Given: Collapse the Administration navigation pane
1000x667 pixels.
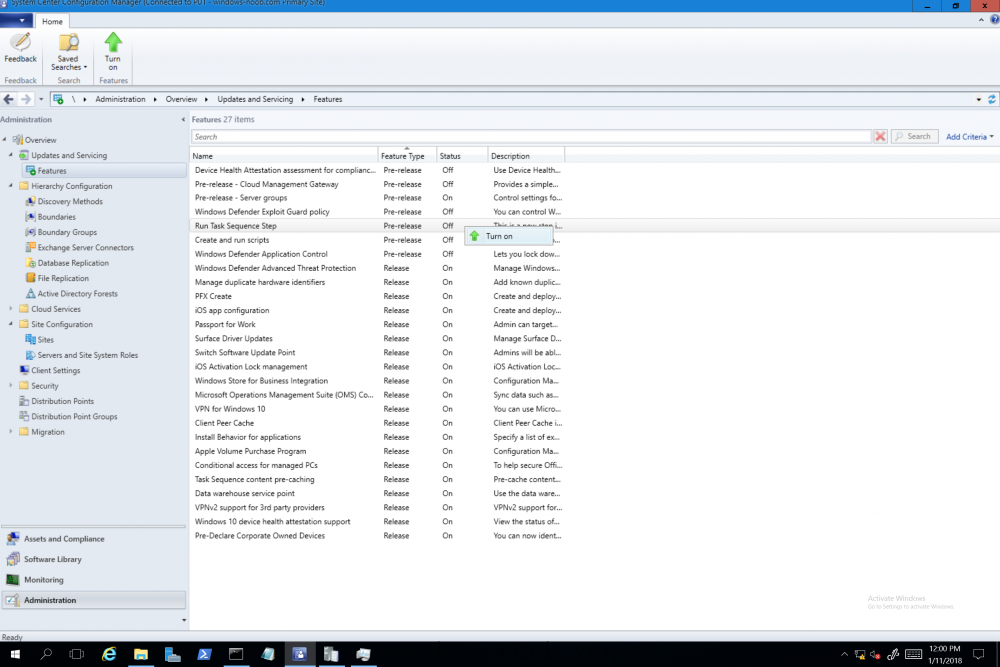Looking at the screenshot, I should (x=183, y=119).
